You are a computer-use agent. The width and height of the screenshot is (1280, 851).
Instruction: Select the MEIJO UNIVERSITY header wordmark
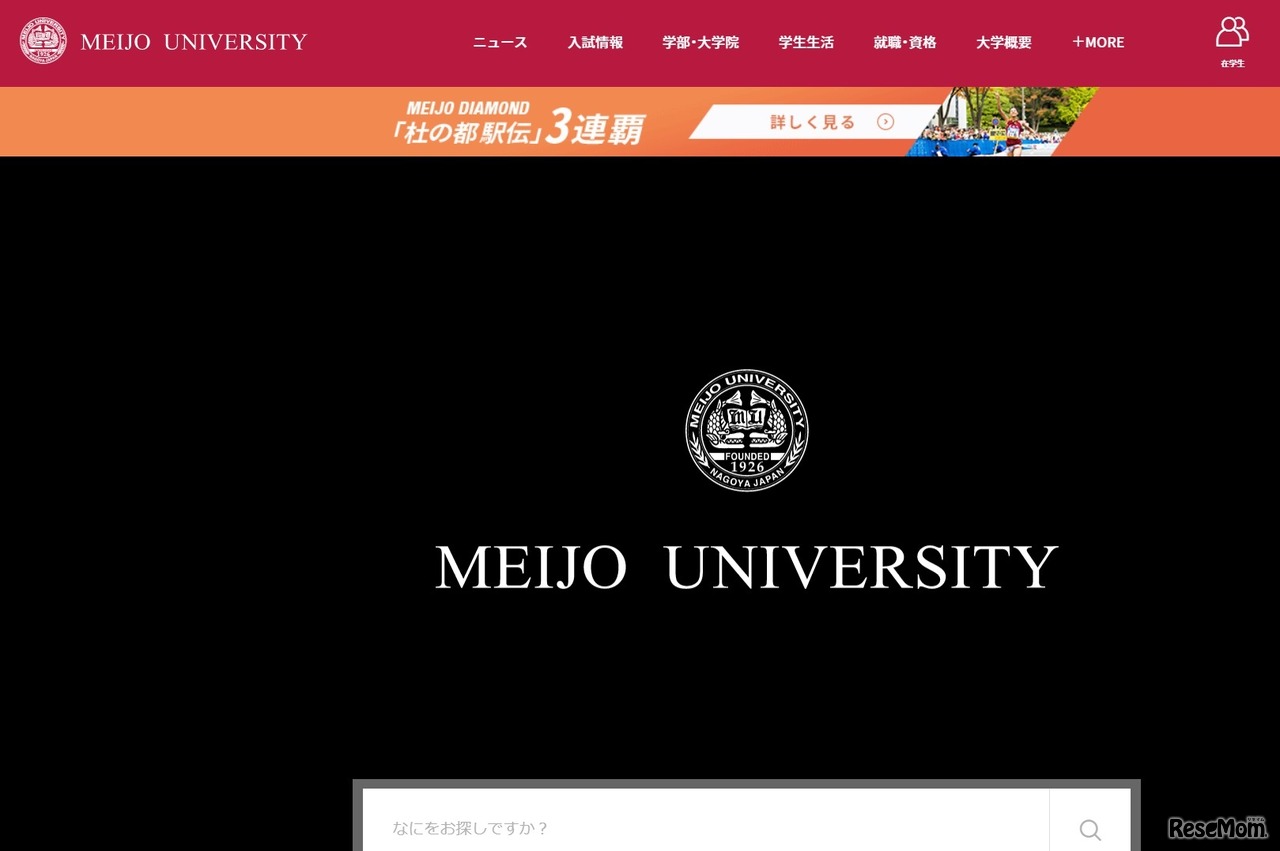tap(193, 42)
